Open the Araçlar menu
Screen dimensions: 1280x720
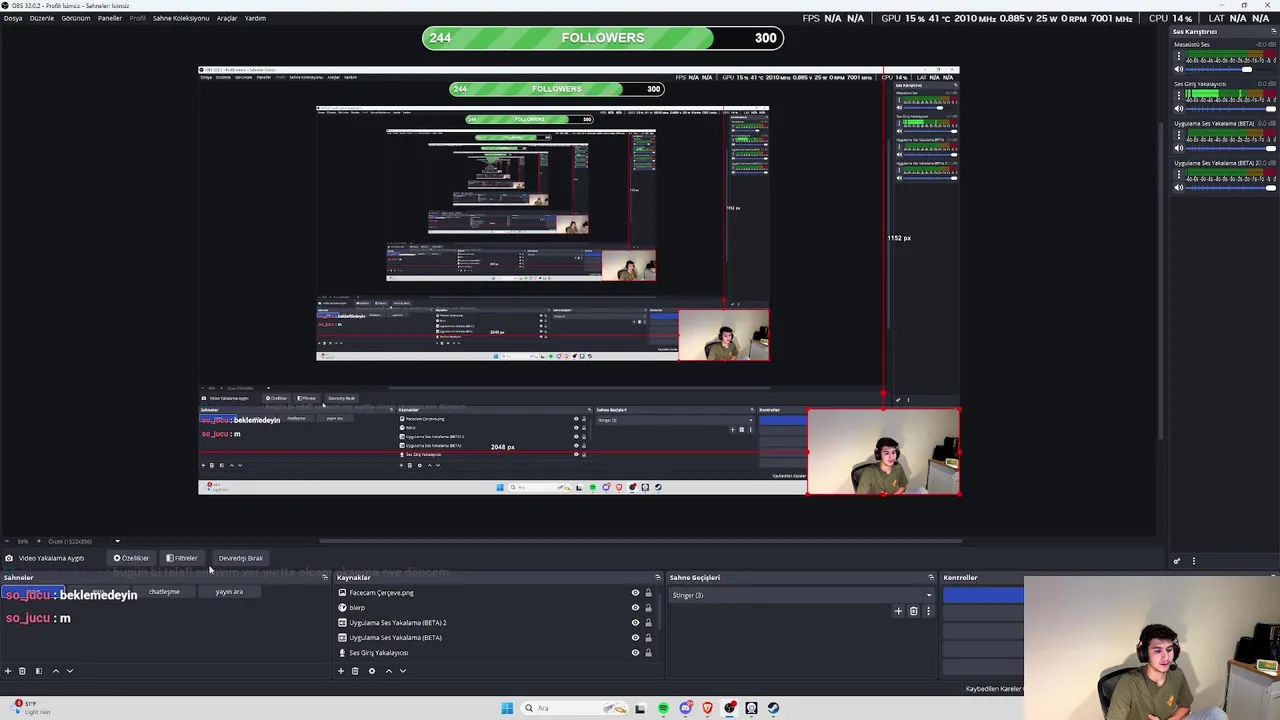coord(227,18)
